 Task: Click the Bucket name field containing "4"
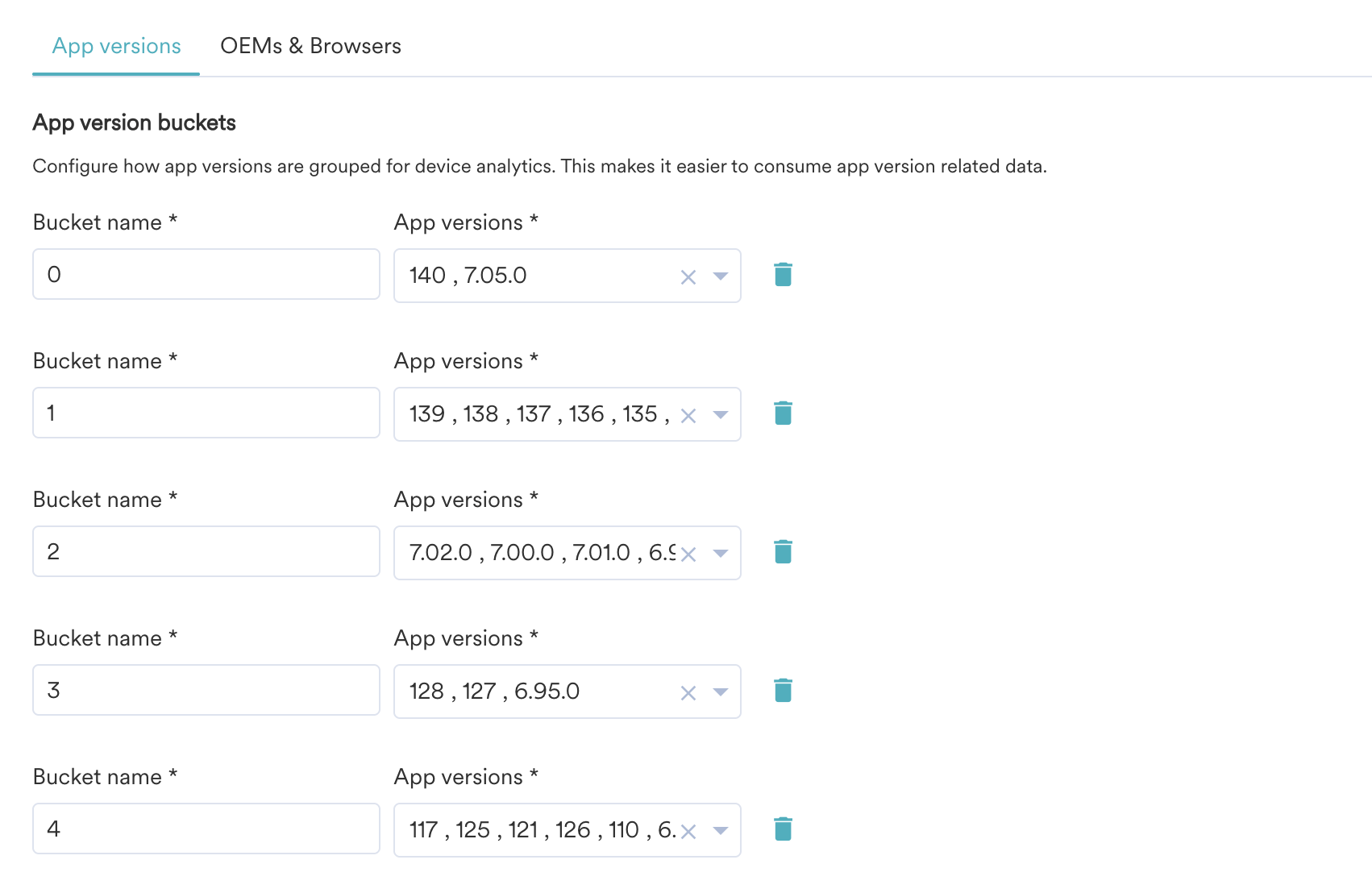pyautogui.click(x=206, y=829)
